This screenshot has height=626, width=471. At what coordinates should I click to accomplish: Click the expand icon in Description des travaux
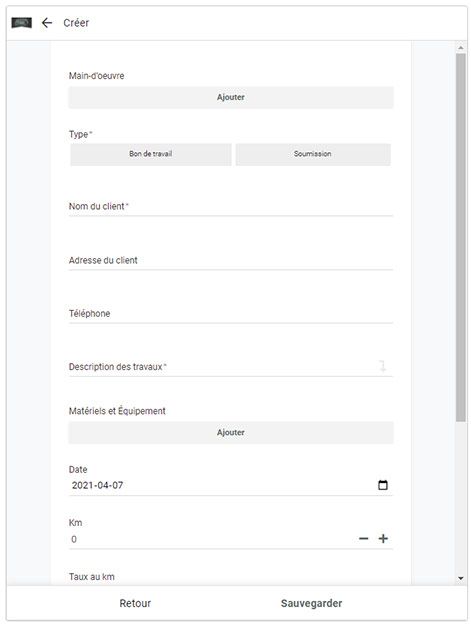(382, 366)
